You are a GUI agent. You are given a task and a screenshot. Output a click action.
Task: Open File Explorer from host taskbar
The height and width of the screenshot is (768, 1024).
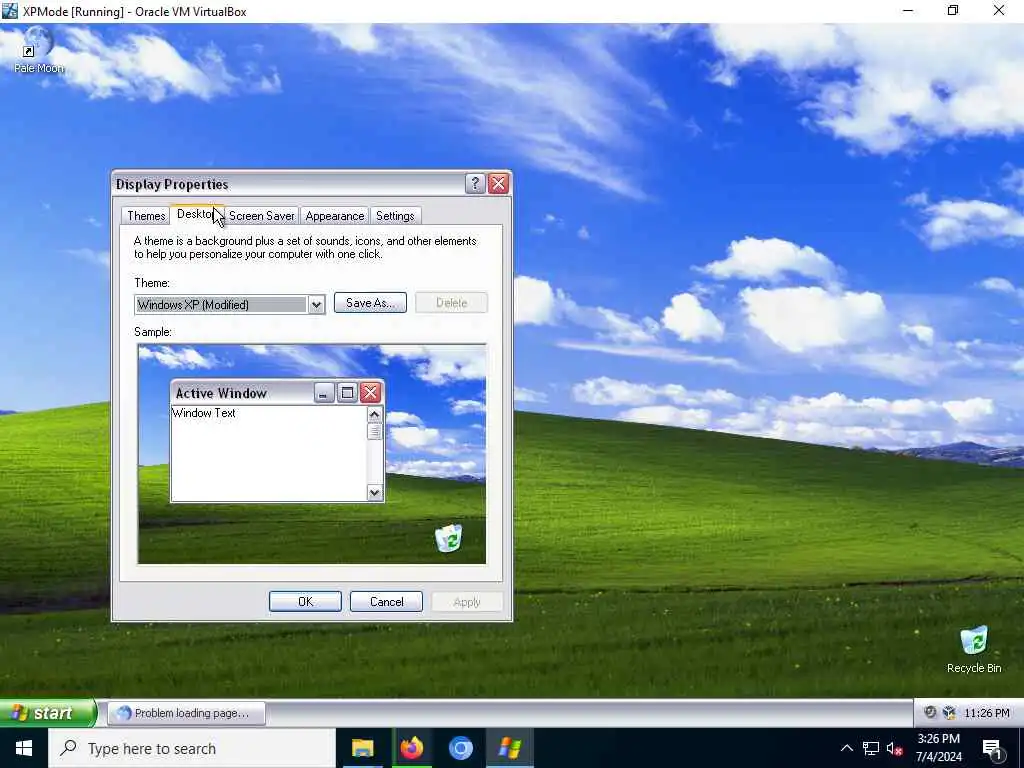point(362,748)
